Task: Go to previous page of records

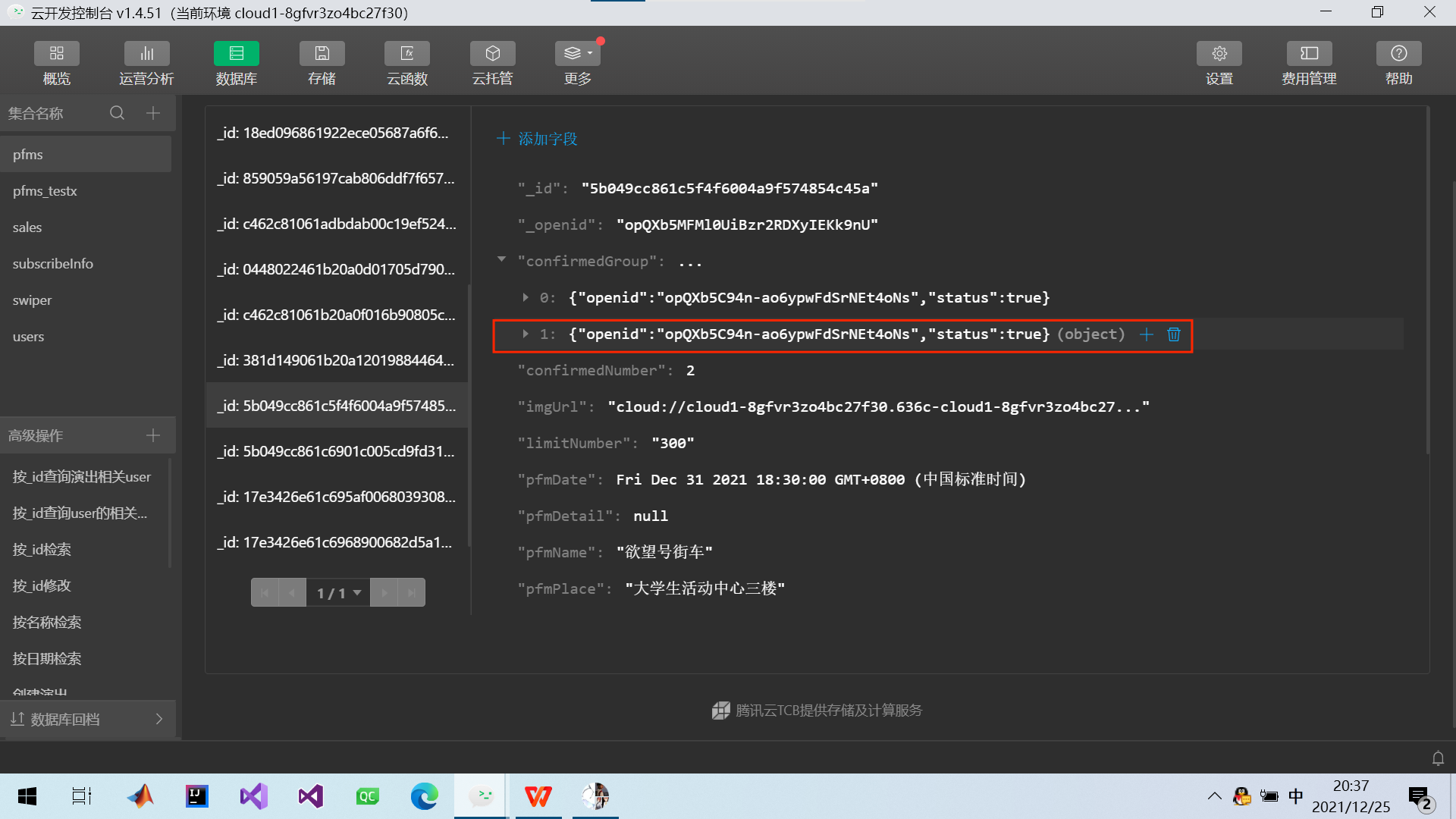Action: (x=292, y=592)
